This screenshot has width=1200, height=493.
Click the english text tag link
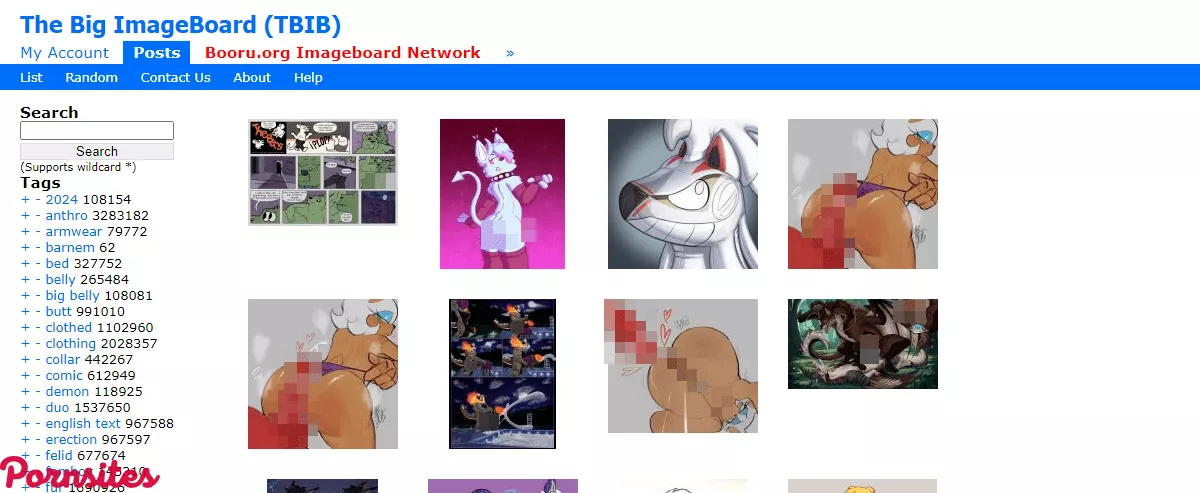click(x=83, y=424)
